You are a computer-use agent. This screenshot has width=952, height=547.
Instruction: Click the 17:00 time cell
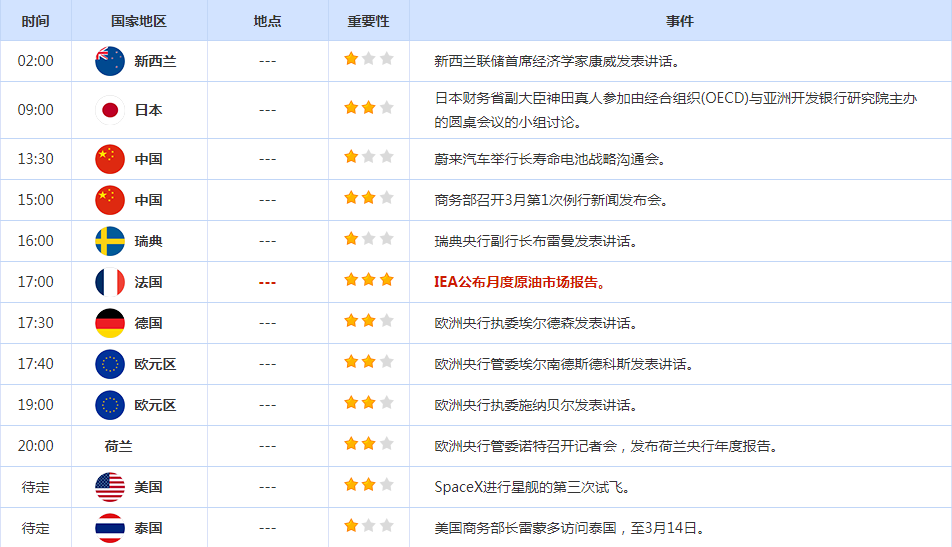click(35, 282)
